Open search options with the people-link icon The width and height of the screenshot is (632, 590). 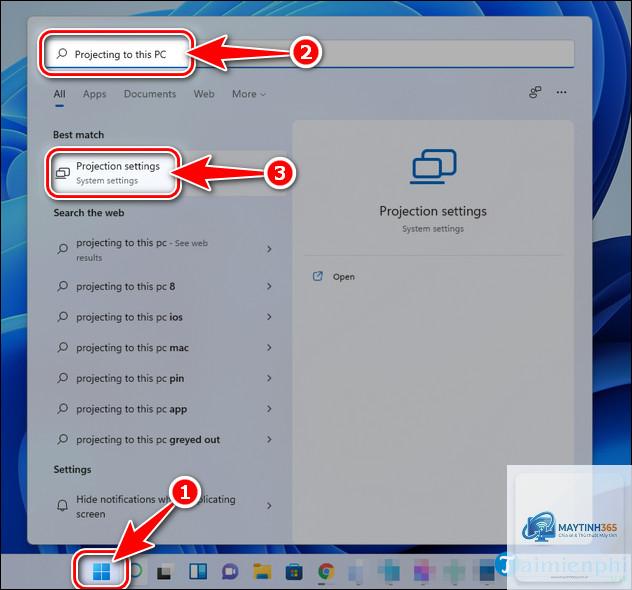pyautogui.click(x=535, y=92)
